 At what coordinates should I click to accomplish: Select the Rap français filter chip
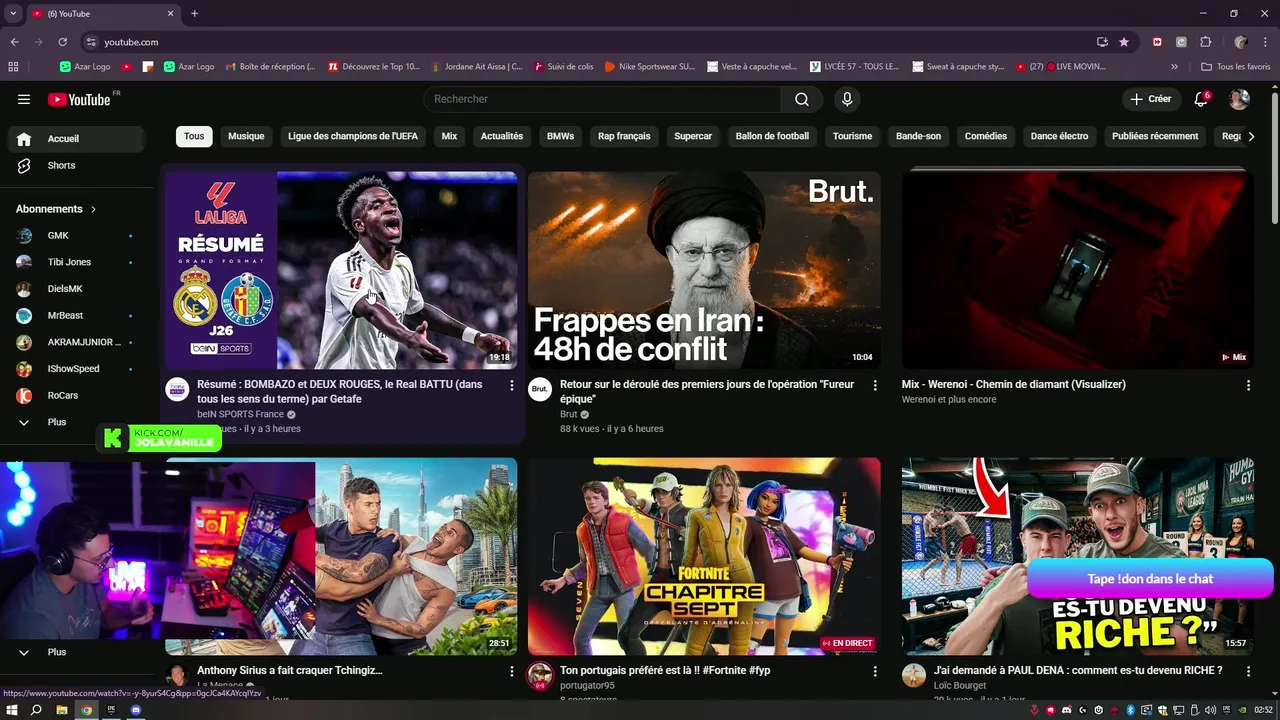[624, 136]
